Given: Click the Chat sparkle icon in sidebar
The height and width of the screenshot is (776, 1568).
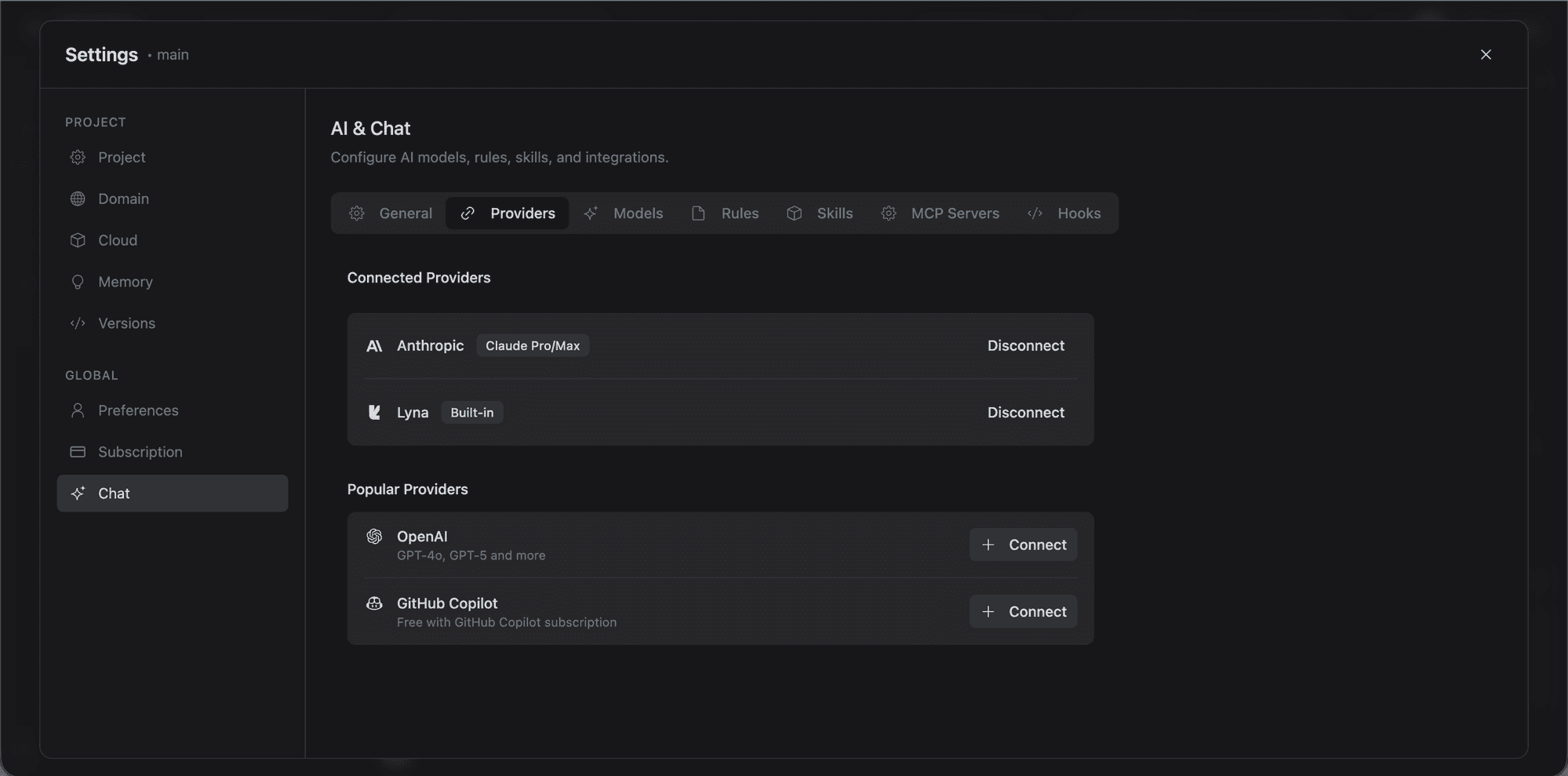Looking at the screenshot, I should 78,494.
